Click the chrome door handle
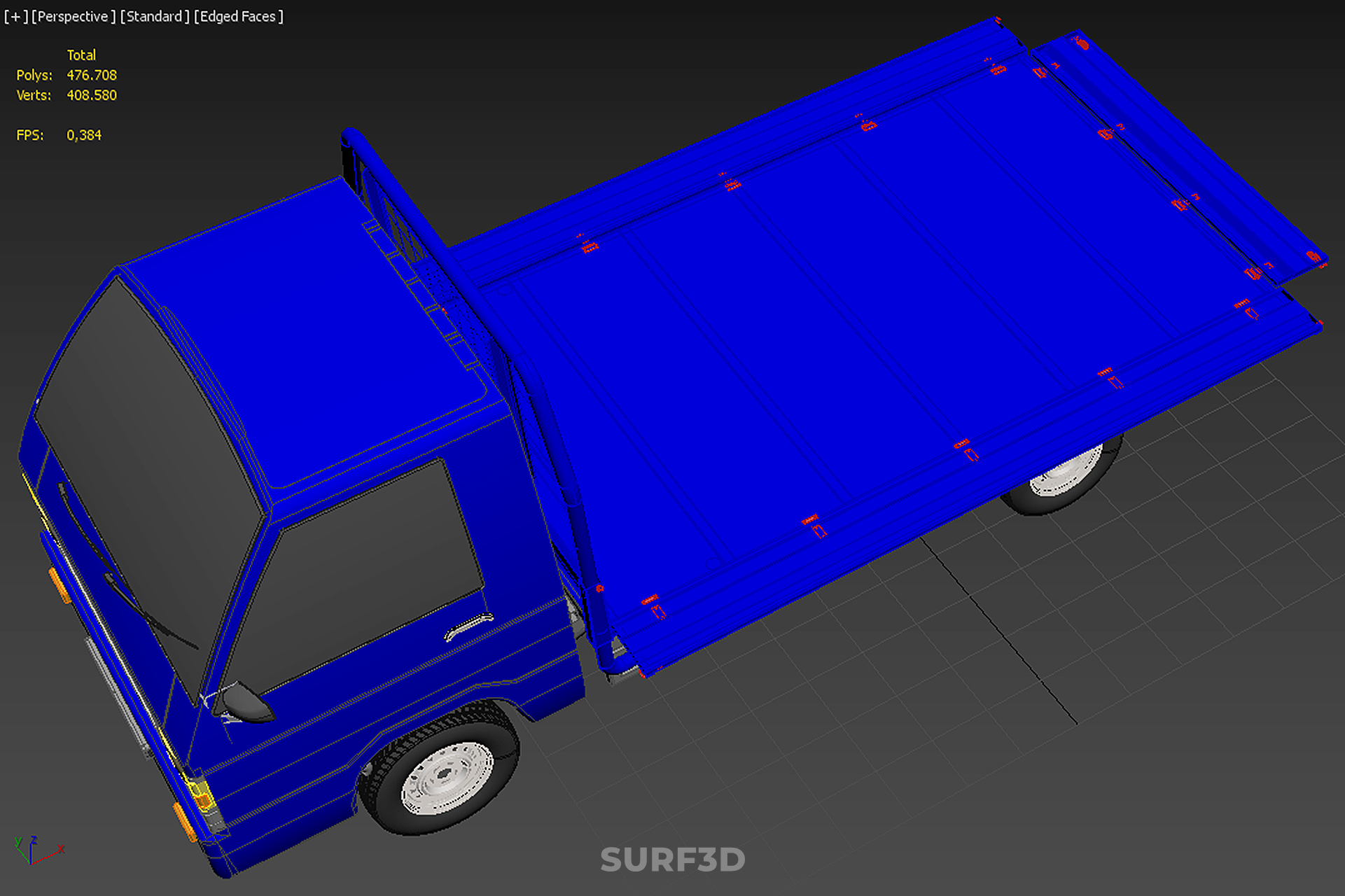Image resolution: width=1345 pixels, height=896 pixels. (468, 625)
